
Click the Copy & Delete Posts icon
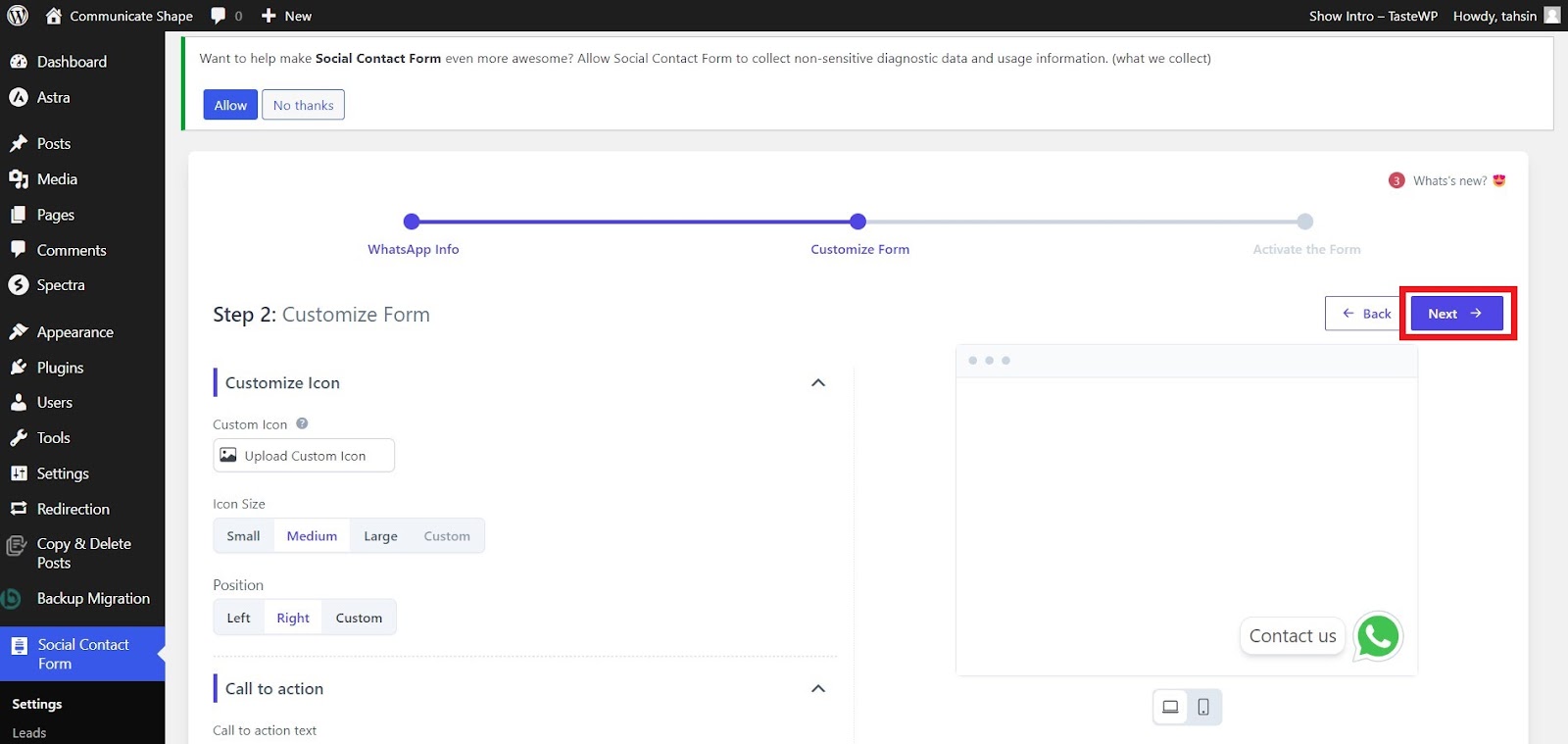pyautogui.click(x=17, y=545)
